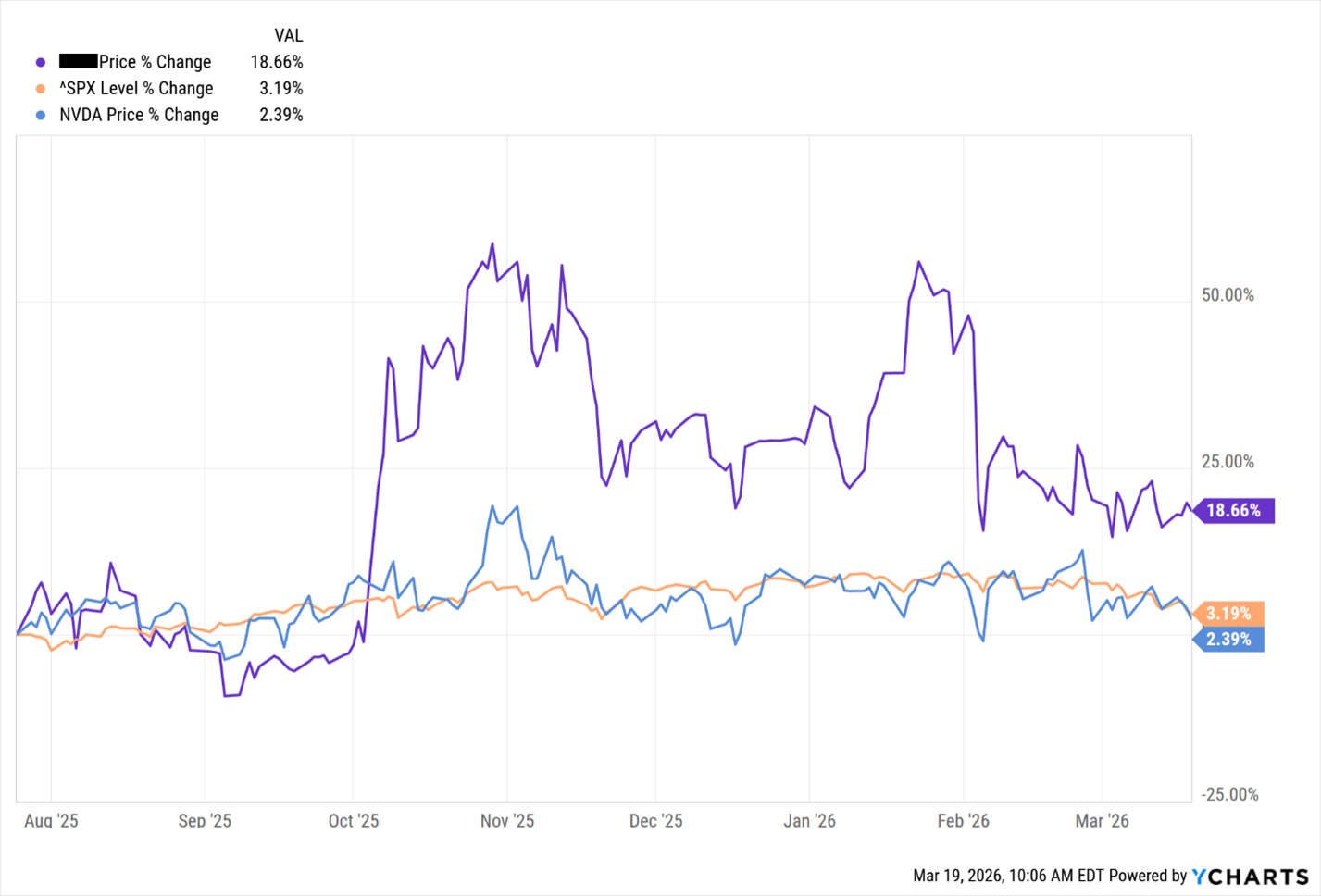Click the blue NVDA legend dot
The height and width of the screenshot is (896, 1321).
[x=41, y=116]
